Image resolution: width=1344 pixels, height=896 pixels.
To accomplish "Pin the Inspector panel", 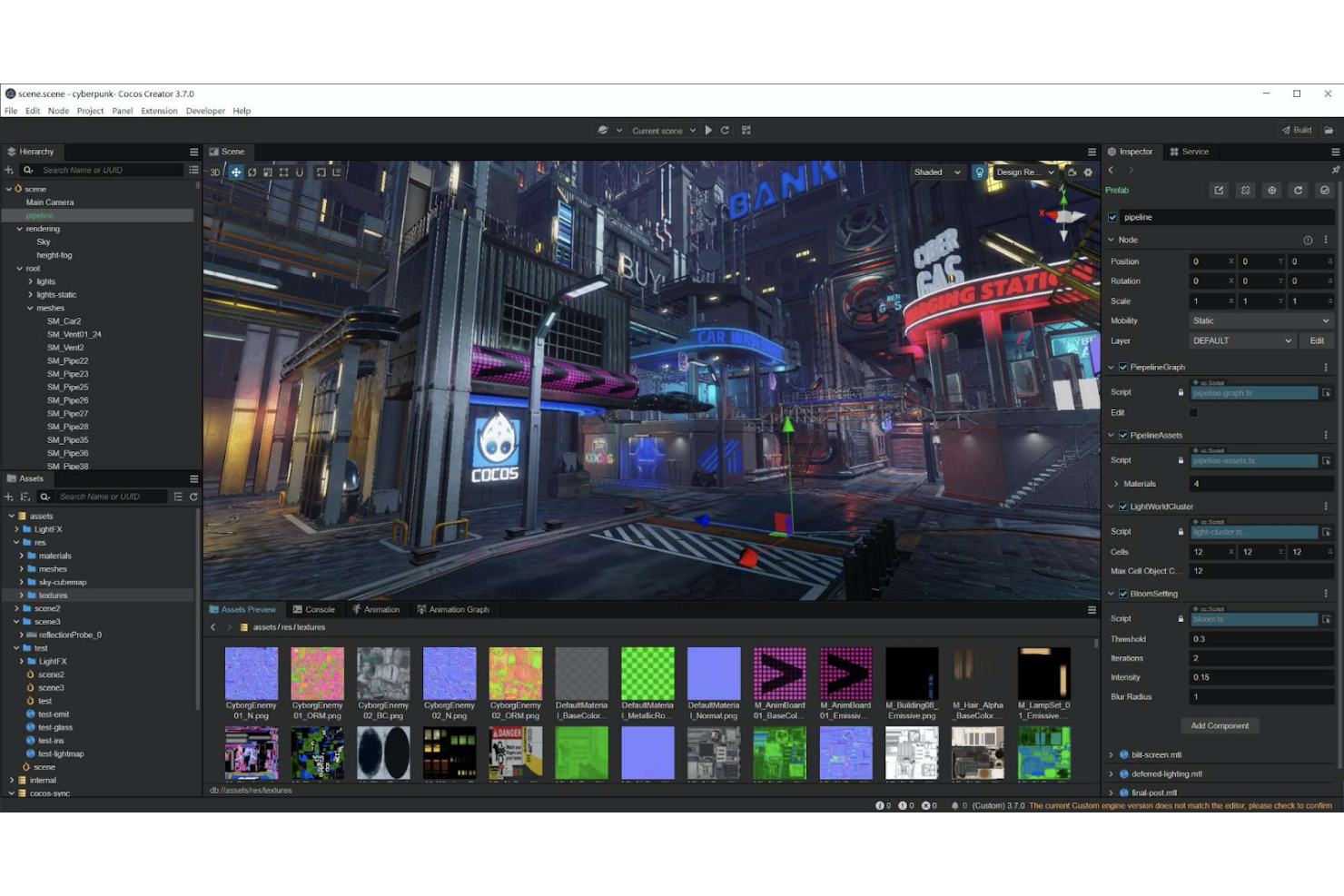I will tap(1336, 169).
